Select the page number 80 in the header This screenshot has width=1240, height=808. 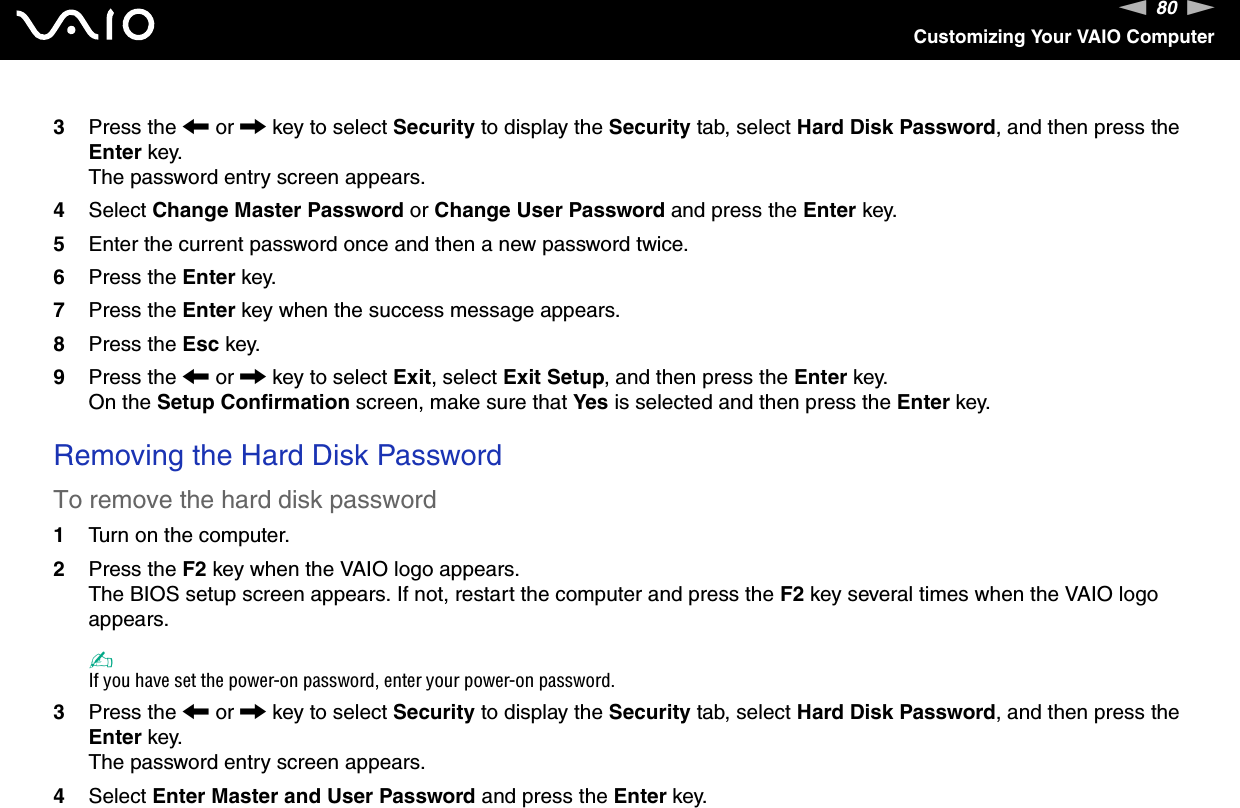point(1166,9)
